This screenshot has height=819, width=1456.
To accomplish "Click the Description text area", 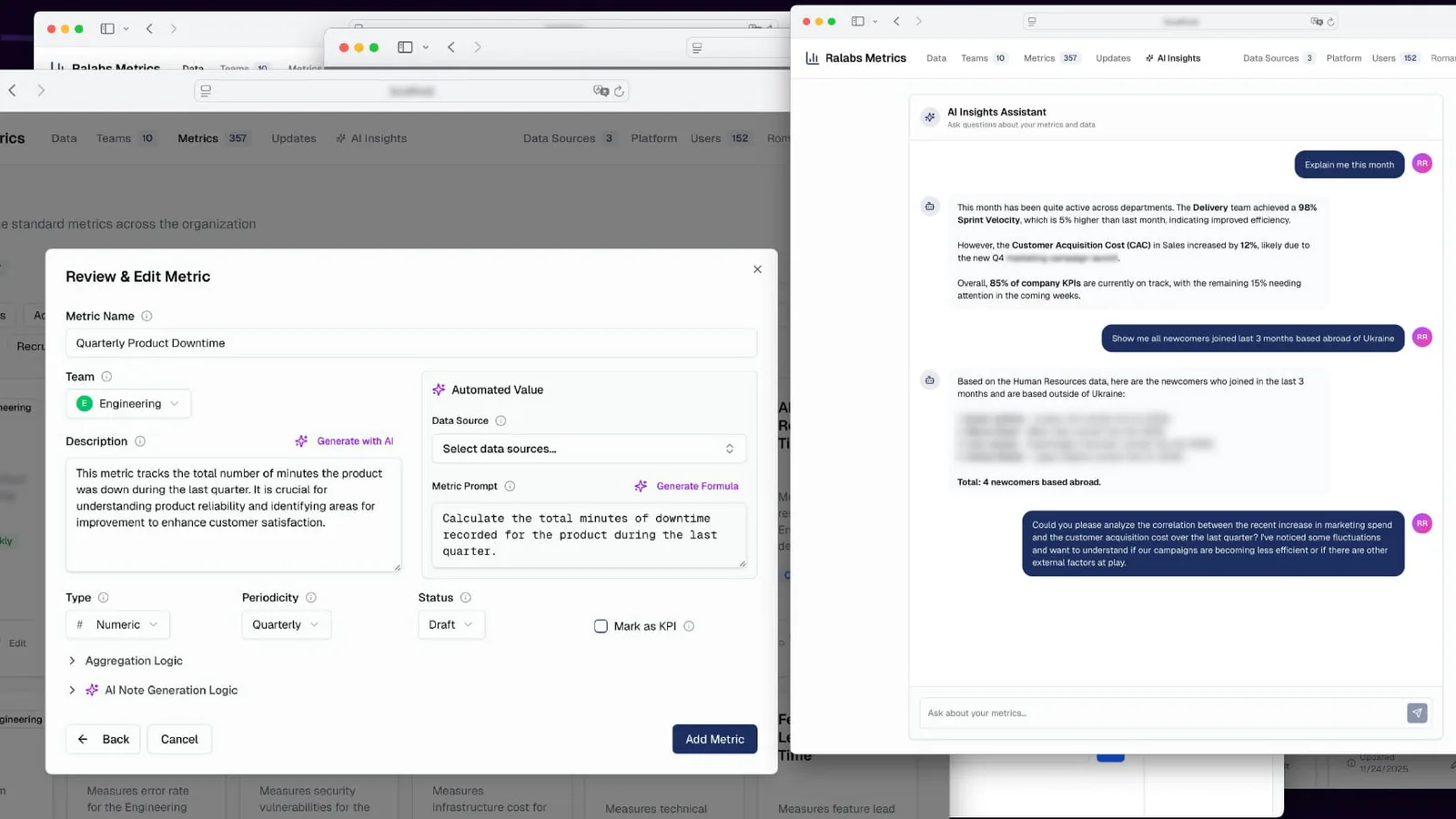I will (234, 515).
